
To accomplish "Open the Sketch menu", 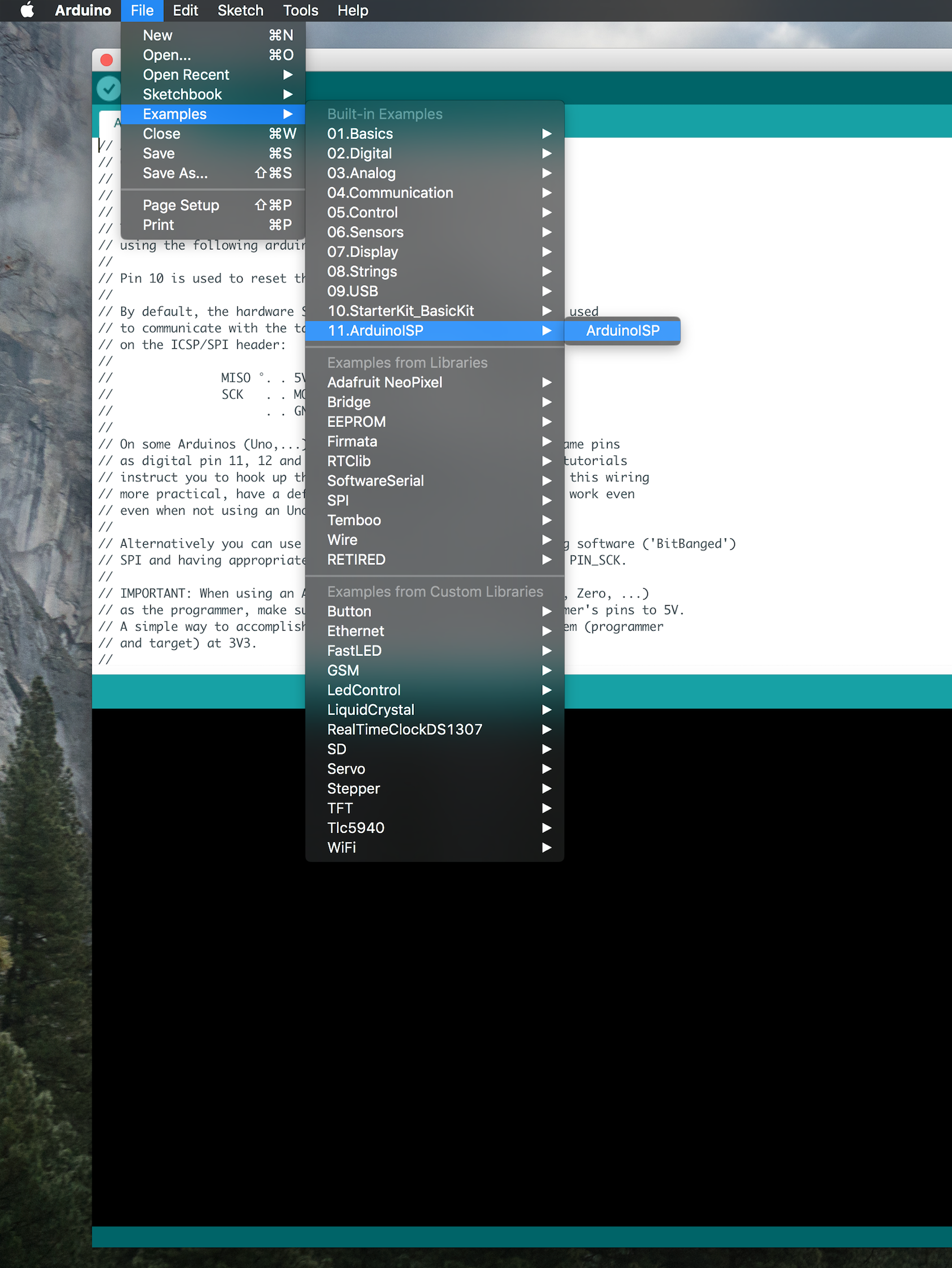I will 240,10.
